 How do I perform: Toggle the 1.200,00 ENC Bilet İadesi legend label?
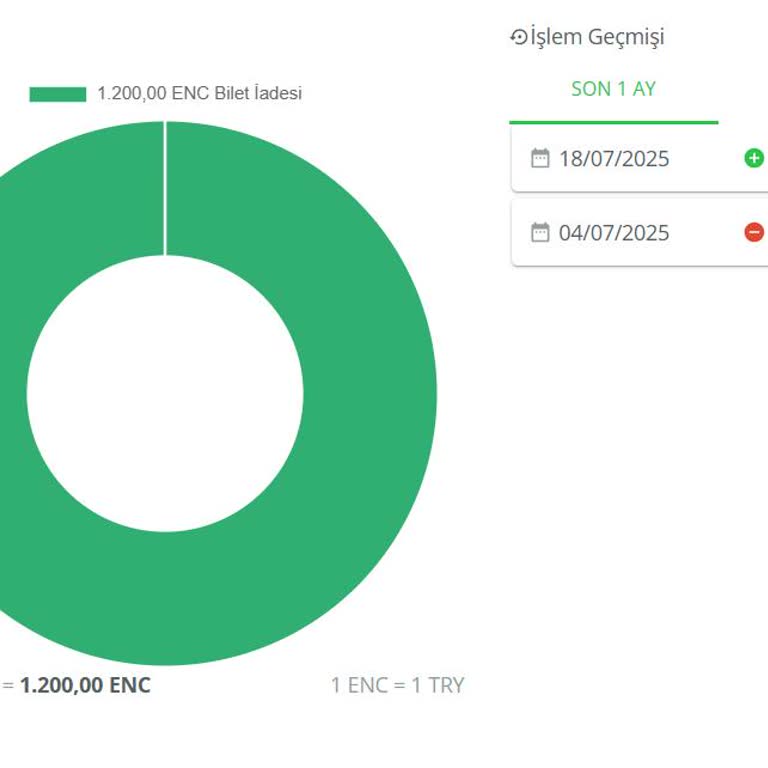coord(199,94)
